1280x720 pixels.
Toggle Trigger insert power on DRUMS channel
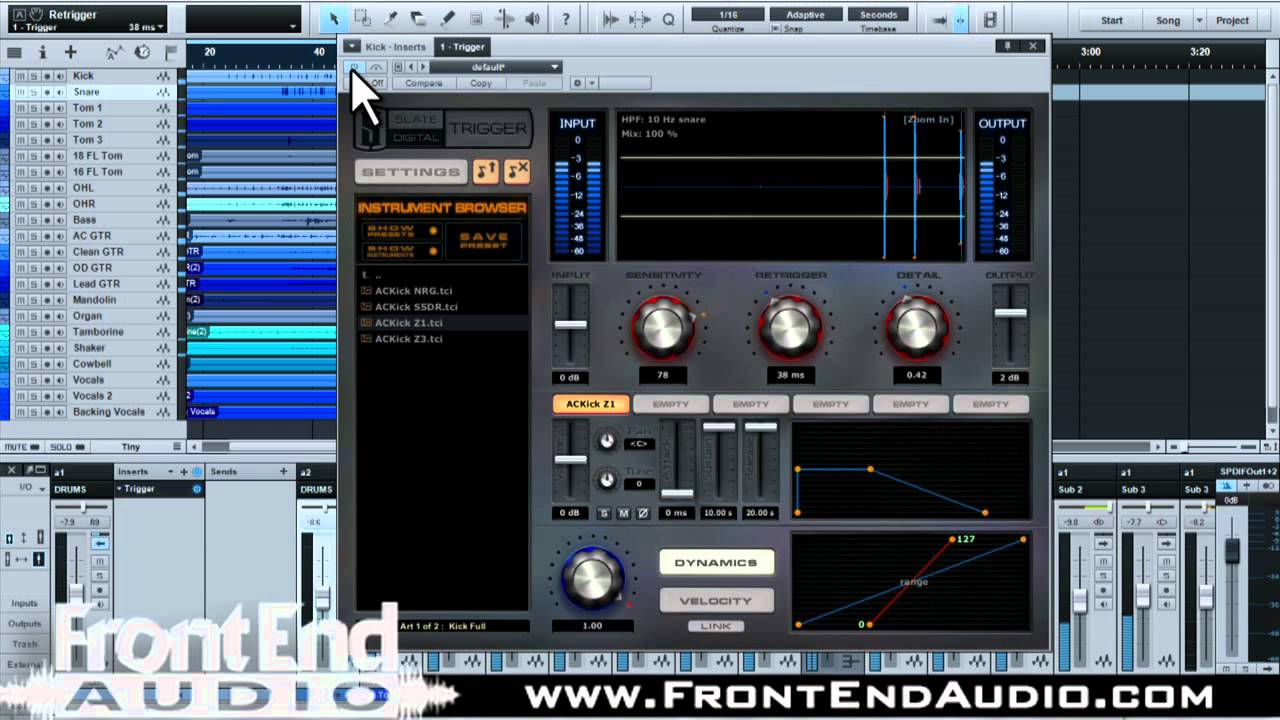(x=197, y=489)
